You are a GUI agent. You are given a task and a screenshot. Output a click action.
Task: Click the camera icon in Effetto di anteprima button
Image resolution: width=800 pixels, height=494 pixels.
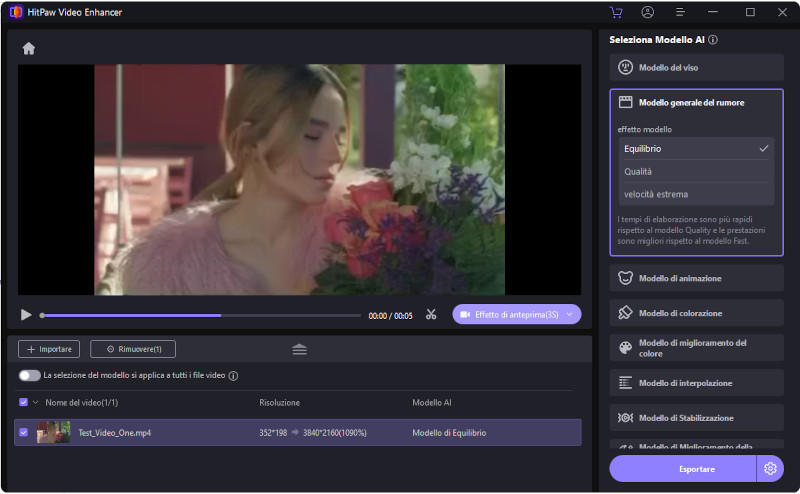(x=465, y=314)
